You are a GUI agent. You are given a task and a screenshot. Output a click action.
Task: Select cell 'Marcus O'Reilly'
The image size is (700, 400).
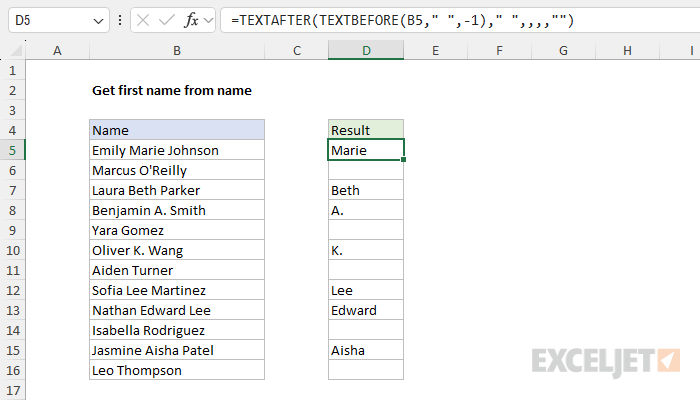click(177, 170)
